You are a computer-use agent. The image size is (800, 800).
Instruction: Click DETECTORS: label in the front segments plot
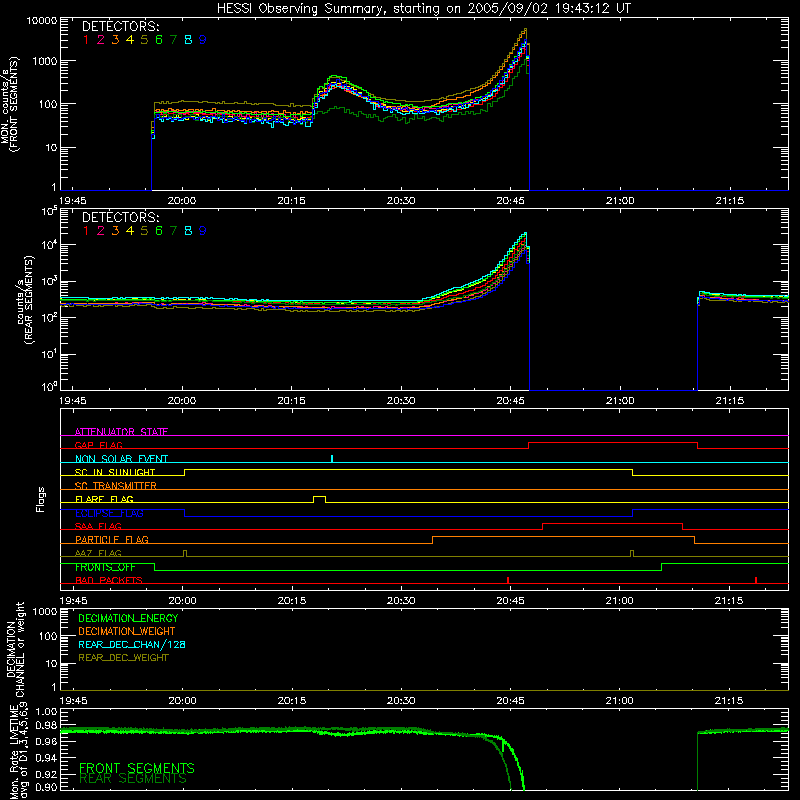pyautogui.click(x=120, y=26)
